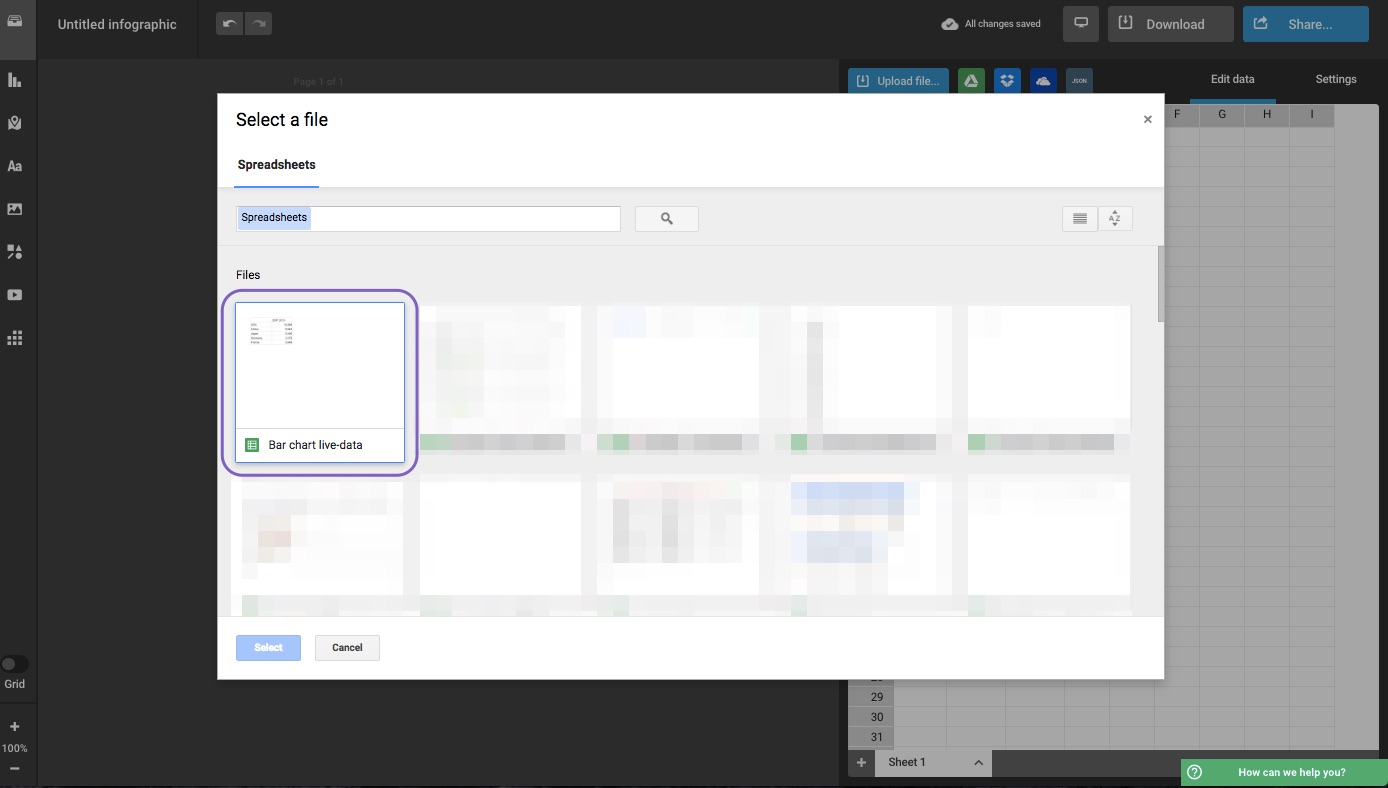The height and width of the screenshot is (788, 1388).
Task: Toggle alphabetical sorting of files
Action: (x=1115, y=218)
